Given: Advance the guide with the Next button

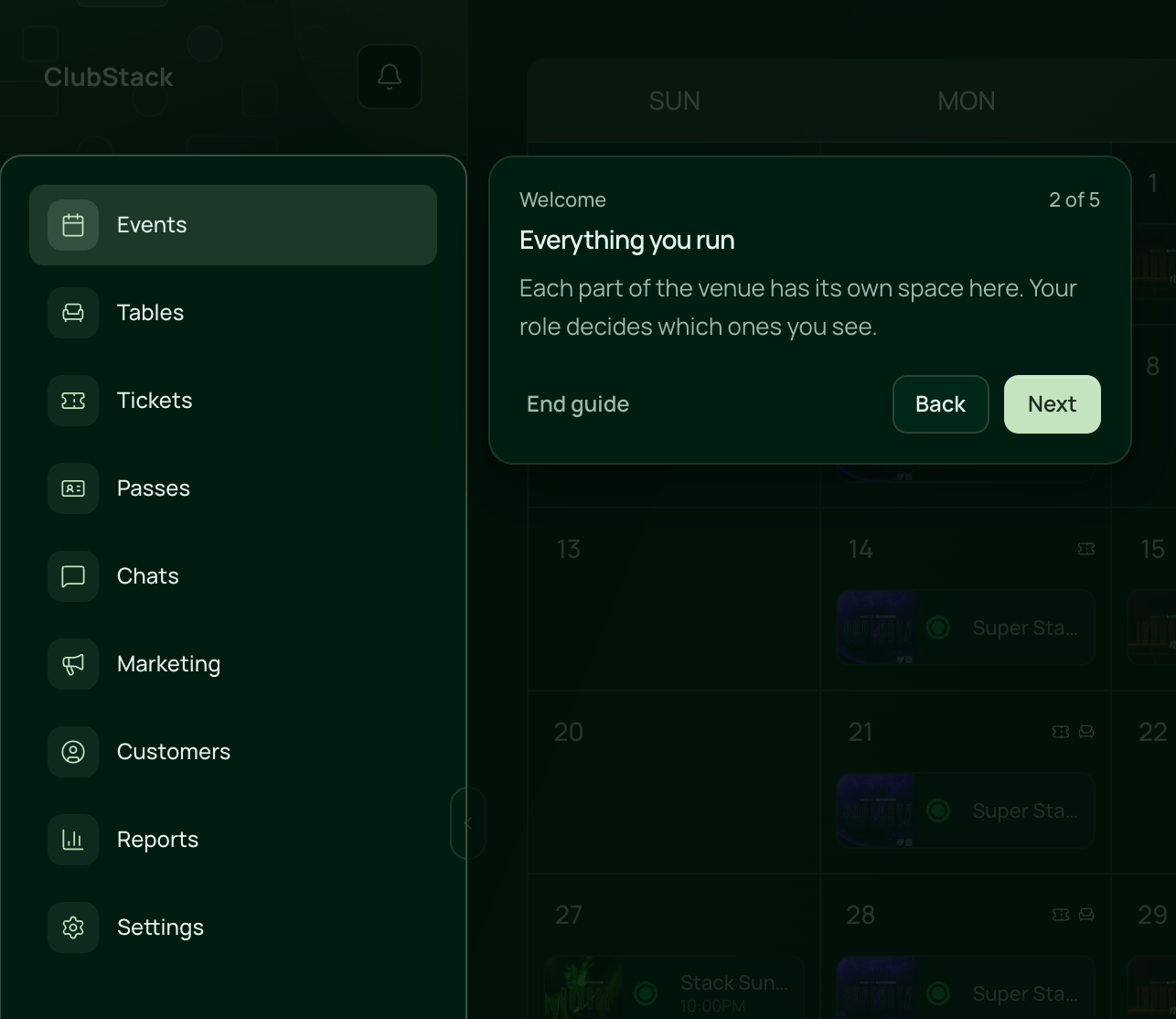Looking at the screenshot, I should (1053, 404).
